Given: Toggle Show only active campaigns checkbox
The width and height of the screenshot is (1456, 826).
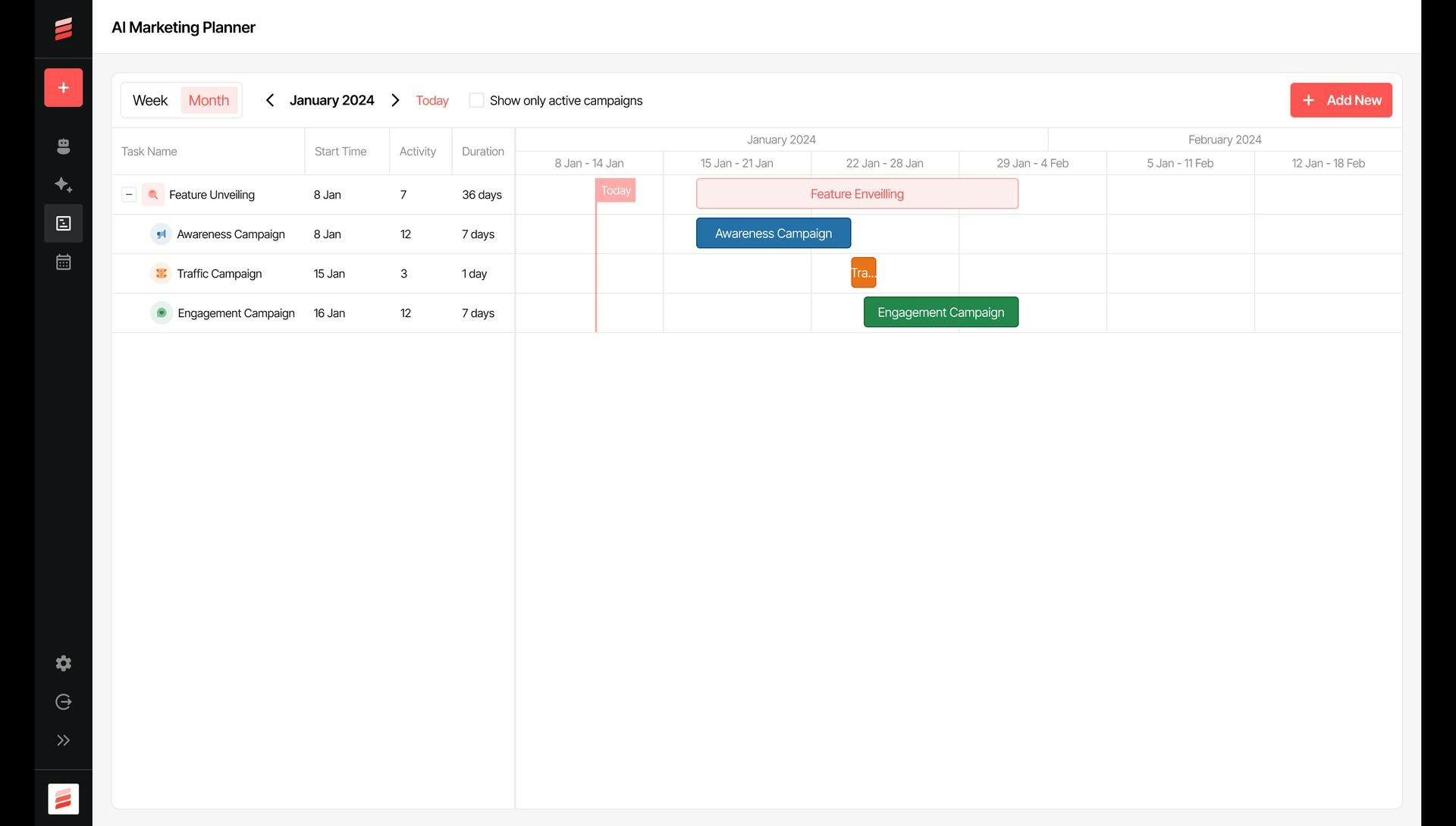Looking at the screenshot, I should (476, 100).
